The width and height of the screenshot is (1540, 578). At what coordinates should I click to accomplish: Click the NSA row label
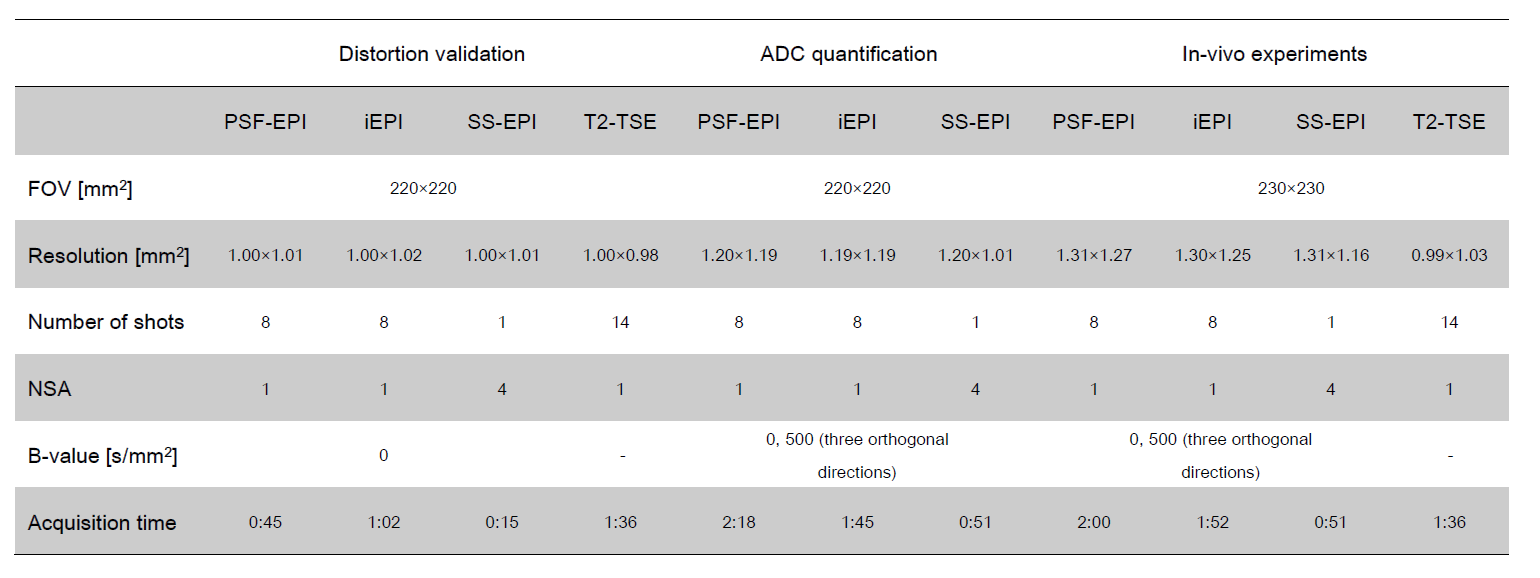[50, 389]
